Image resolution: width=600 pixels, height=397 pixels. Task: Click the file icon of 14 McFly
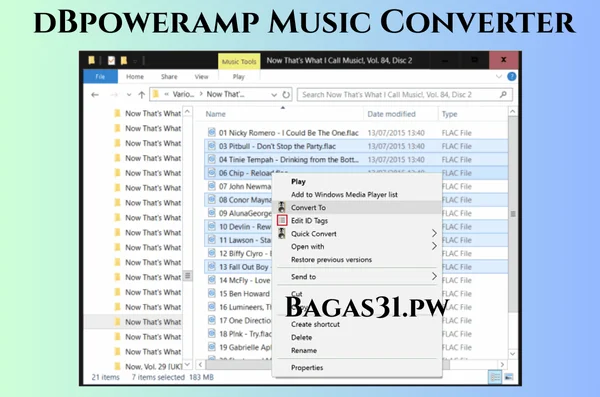tap(212, 280)
